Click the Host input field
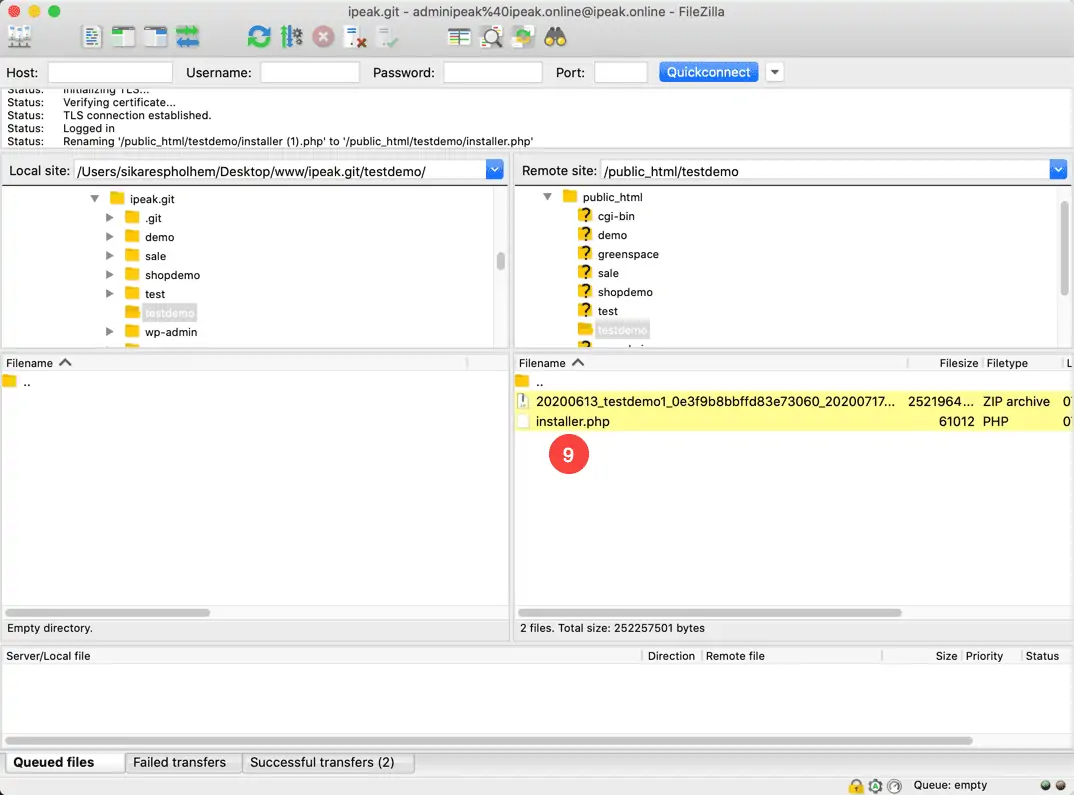The image size is (1074, 795). [x=110, y=72]
